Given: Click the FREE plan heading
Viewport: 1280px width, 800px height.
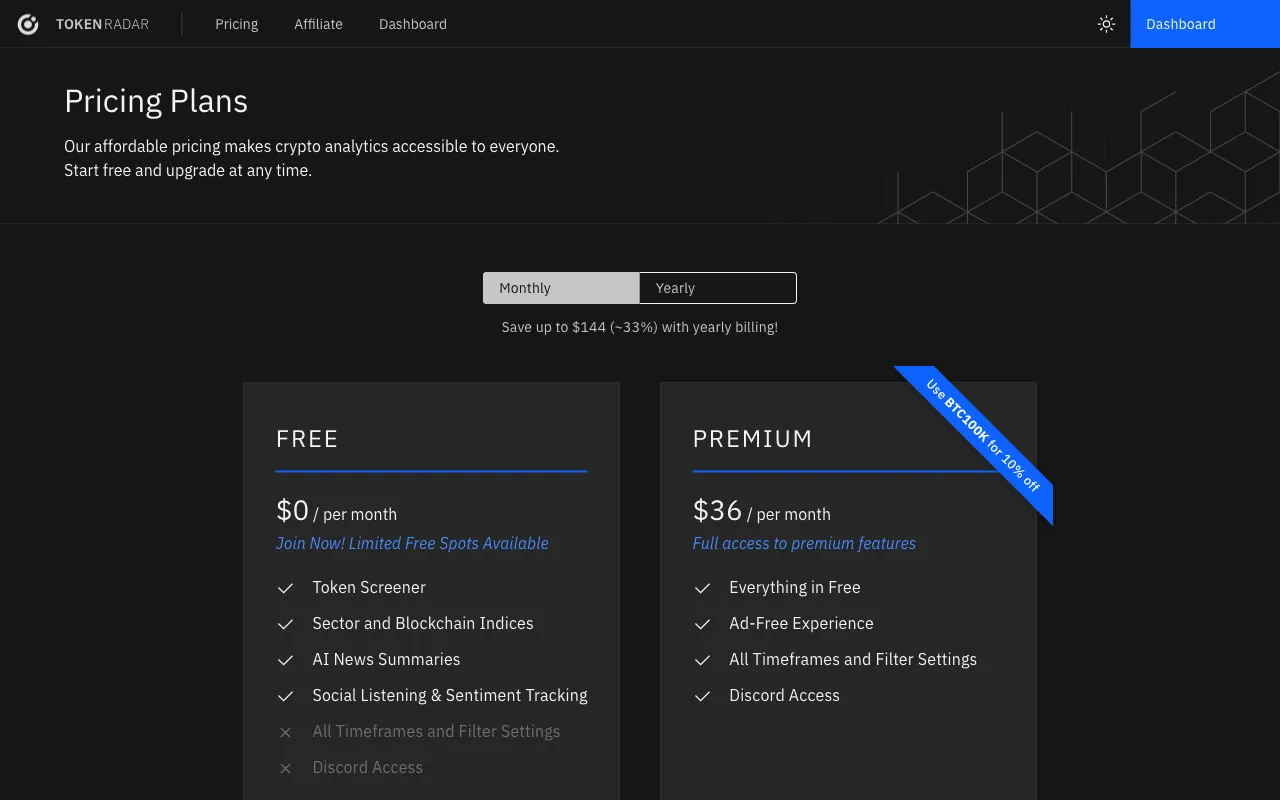Looking at the screenshot, I should pos(307,439).
